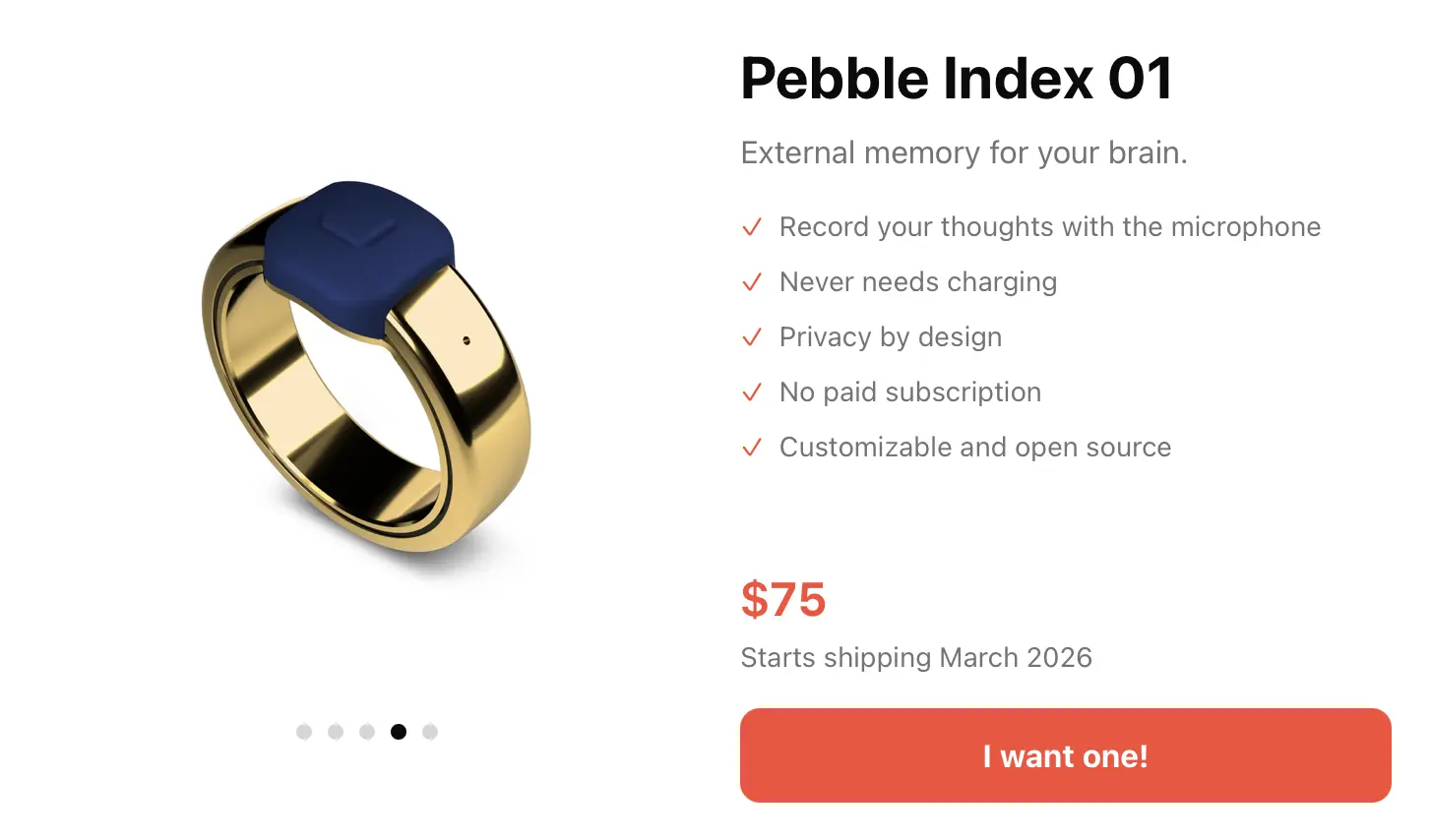
Task: Click checkmark next to "No paid subscription"
Action: [x=752, y=392]
